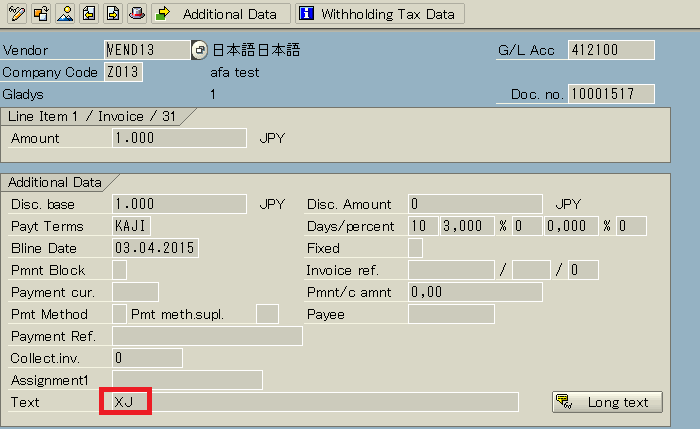
Task: Click the Japanese vendor name text
Action: (x=256, y=50)
